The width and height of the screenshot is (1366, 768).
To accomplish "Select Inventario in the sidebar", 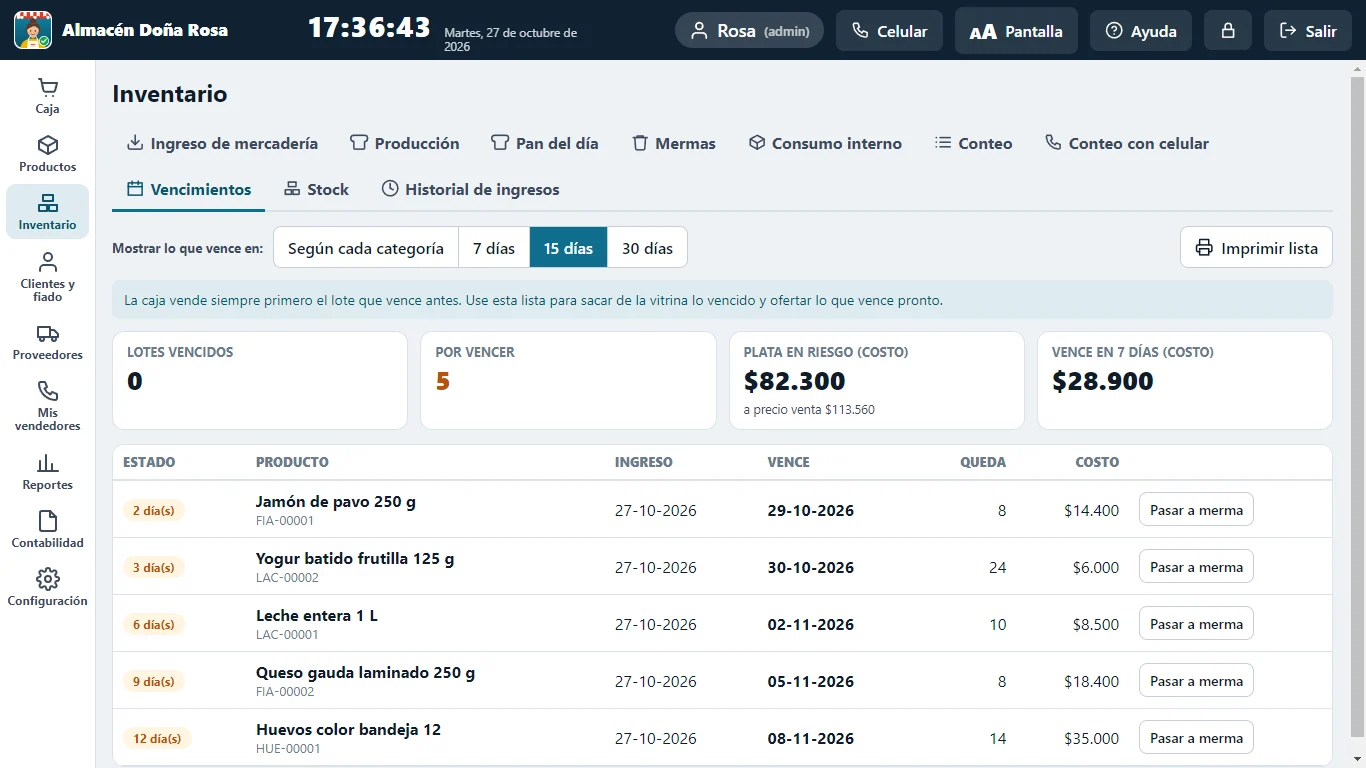I will tap(47, 212).
